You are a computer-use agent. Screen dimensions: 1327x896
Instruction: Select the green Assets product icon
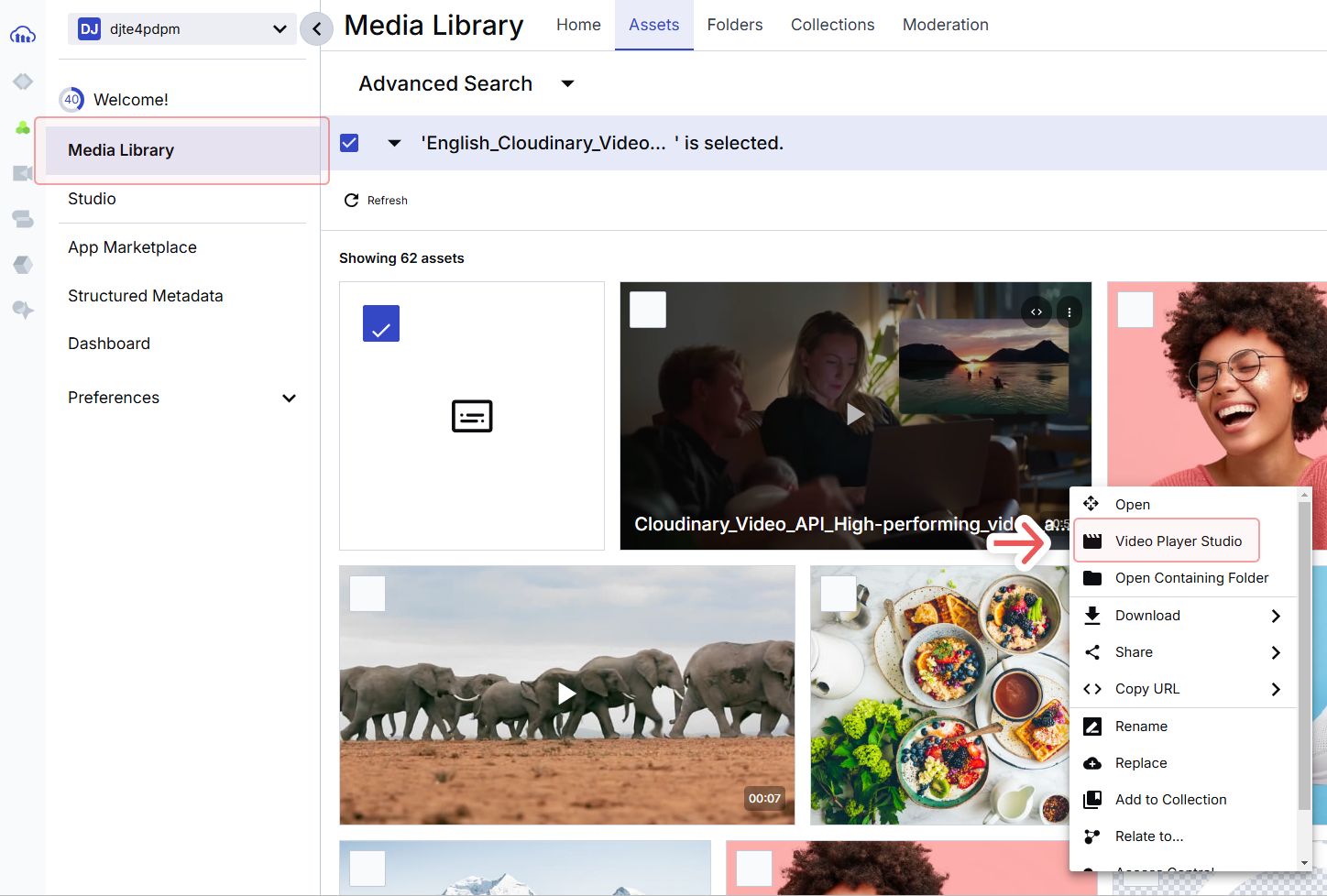23,127
